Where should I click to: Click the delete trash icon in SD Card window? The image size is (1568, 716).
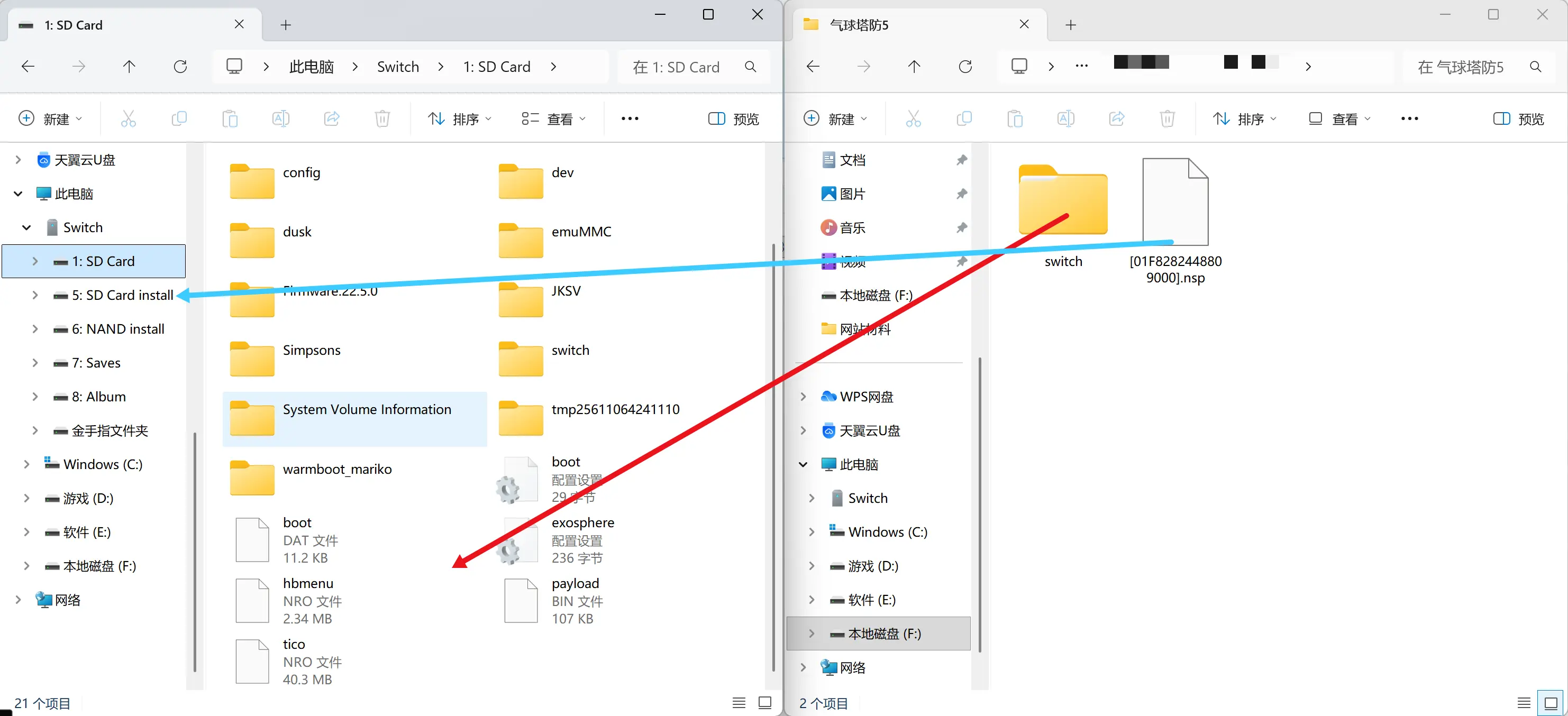(382, 118)
